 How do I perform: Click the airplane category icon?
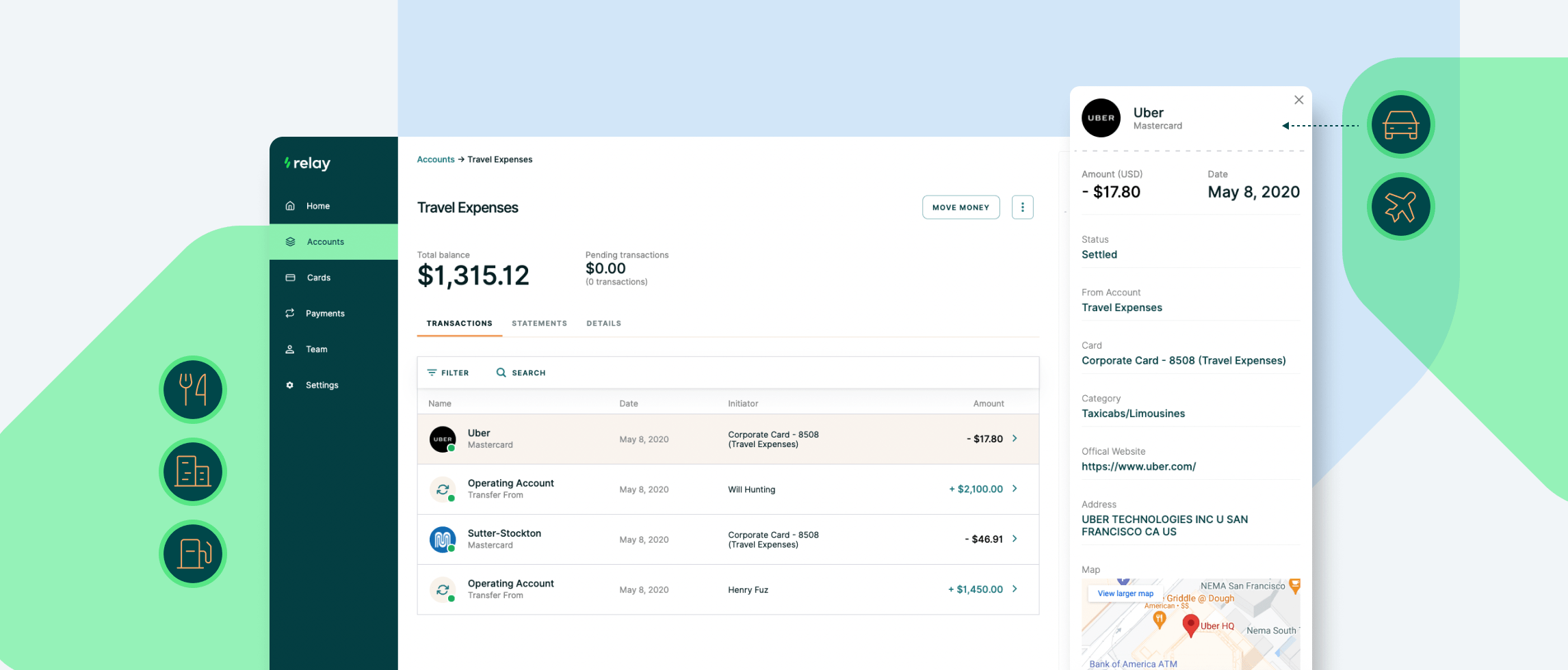coord(1401,206)
